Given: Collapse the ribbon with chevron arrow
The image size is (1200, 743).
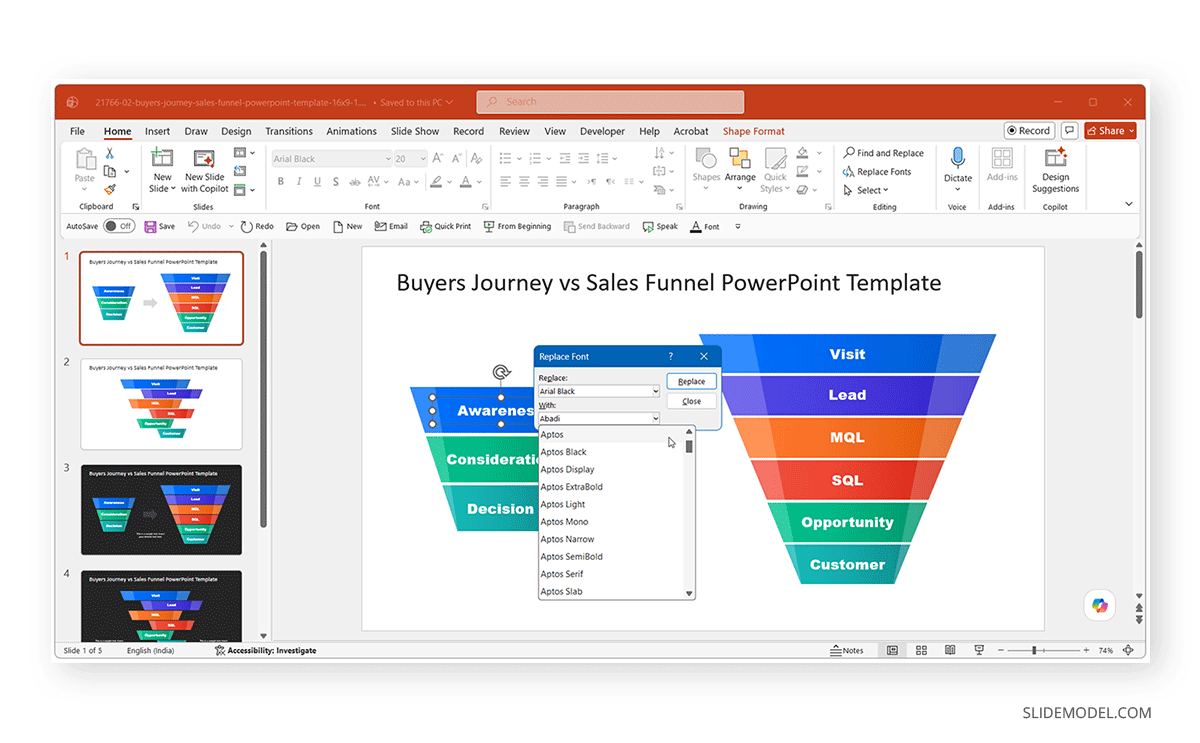Looking at the screenshot, I should pos(1129,203).
